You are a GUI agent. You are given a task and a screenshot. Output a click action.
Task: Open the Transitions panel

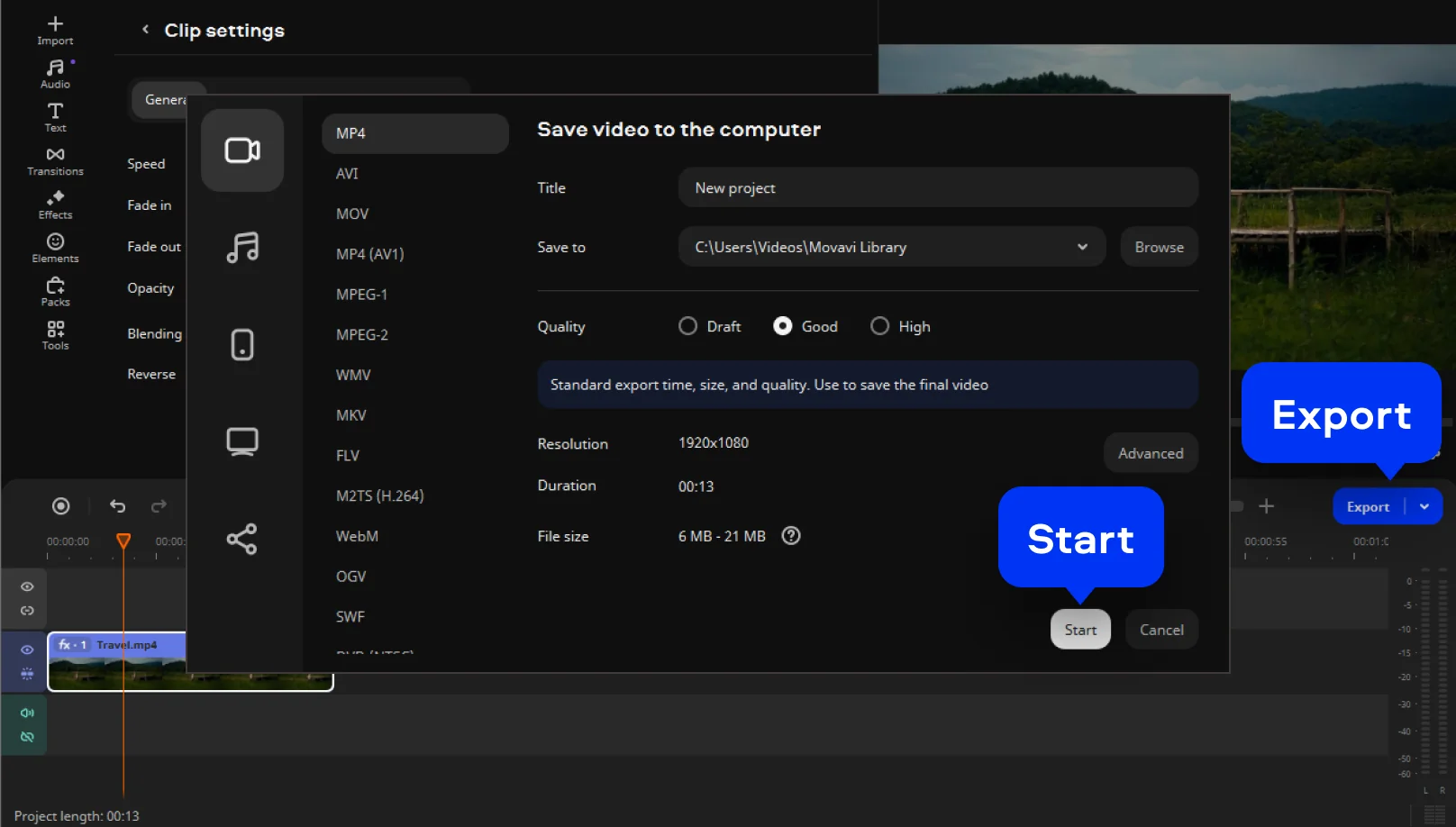[55, 161]
